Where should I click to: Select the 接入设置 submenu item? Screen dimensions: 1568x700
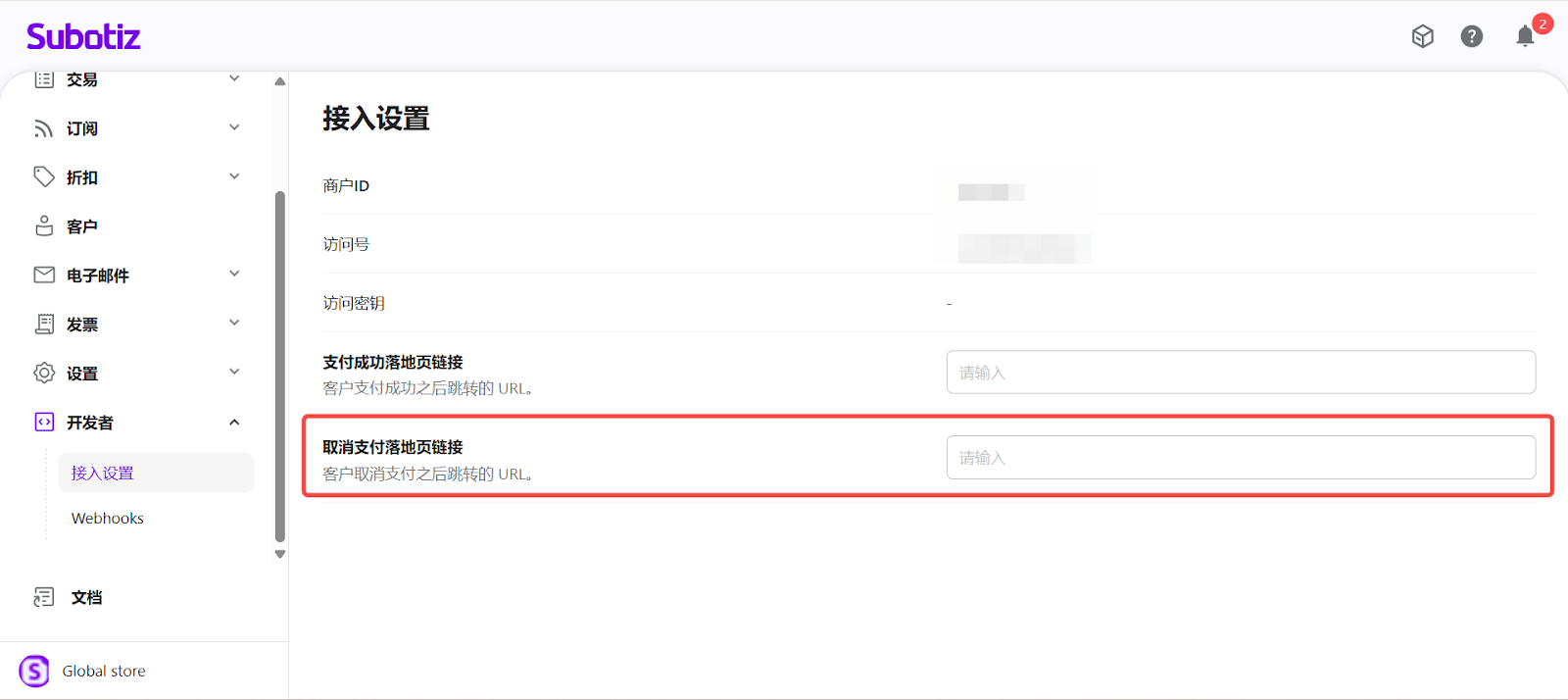click(x=103, y=473)
